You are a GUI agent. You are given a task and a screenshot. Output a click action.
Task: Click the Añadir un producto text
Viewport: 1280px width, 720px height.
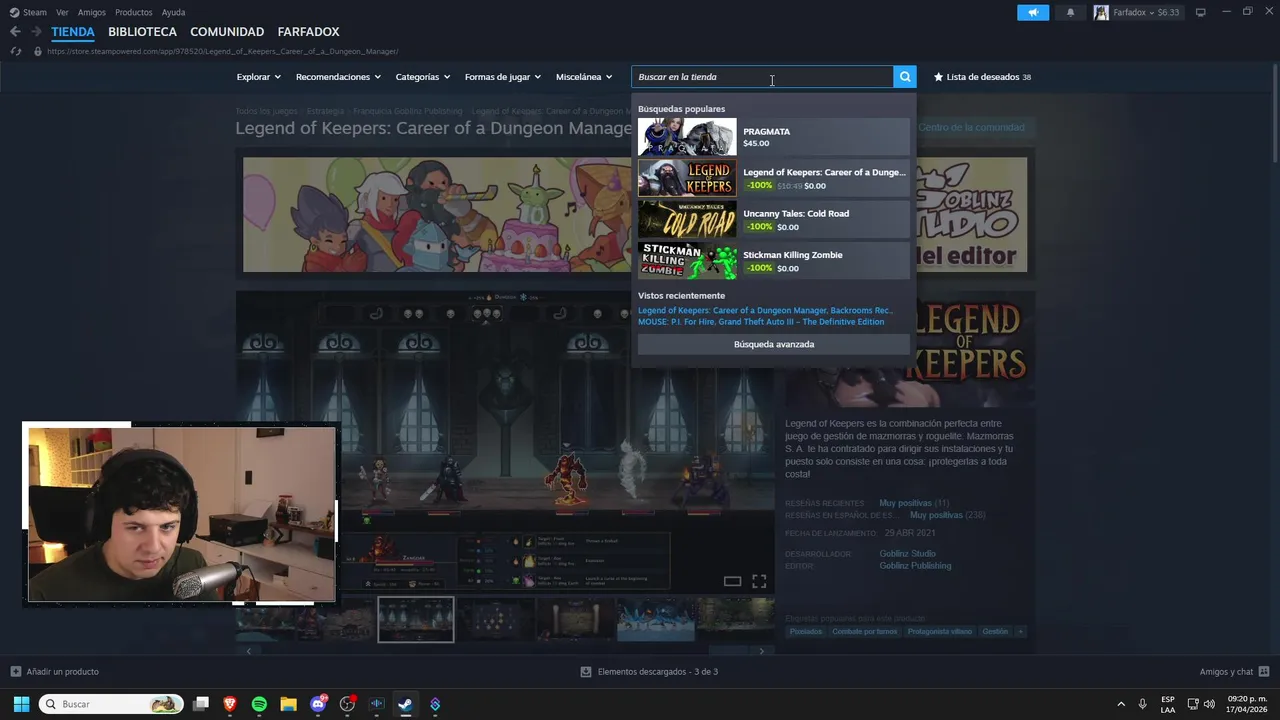point(62,672)
